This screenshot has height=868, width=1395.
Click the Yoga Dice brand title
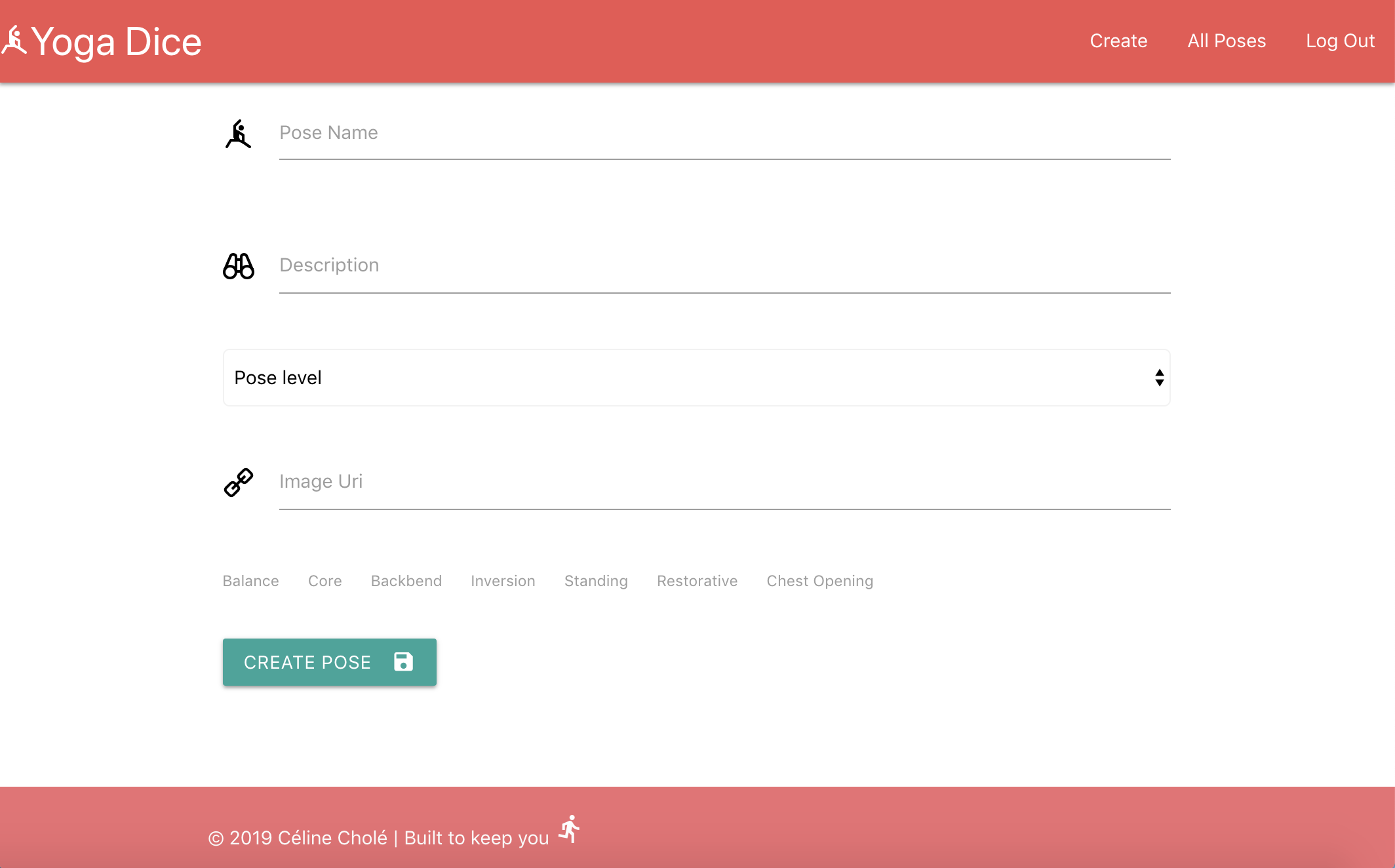click(x=116, y=42)
